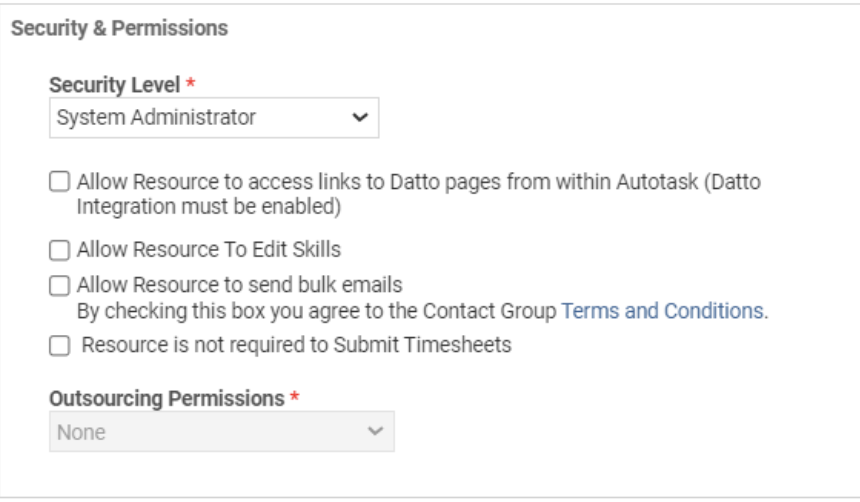860x502 pixels.
Task: Tick the Allow Resource To Edit Skills checkbox
Action: (60, 250)
